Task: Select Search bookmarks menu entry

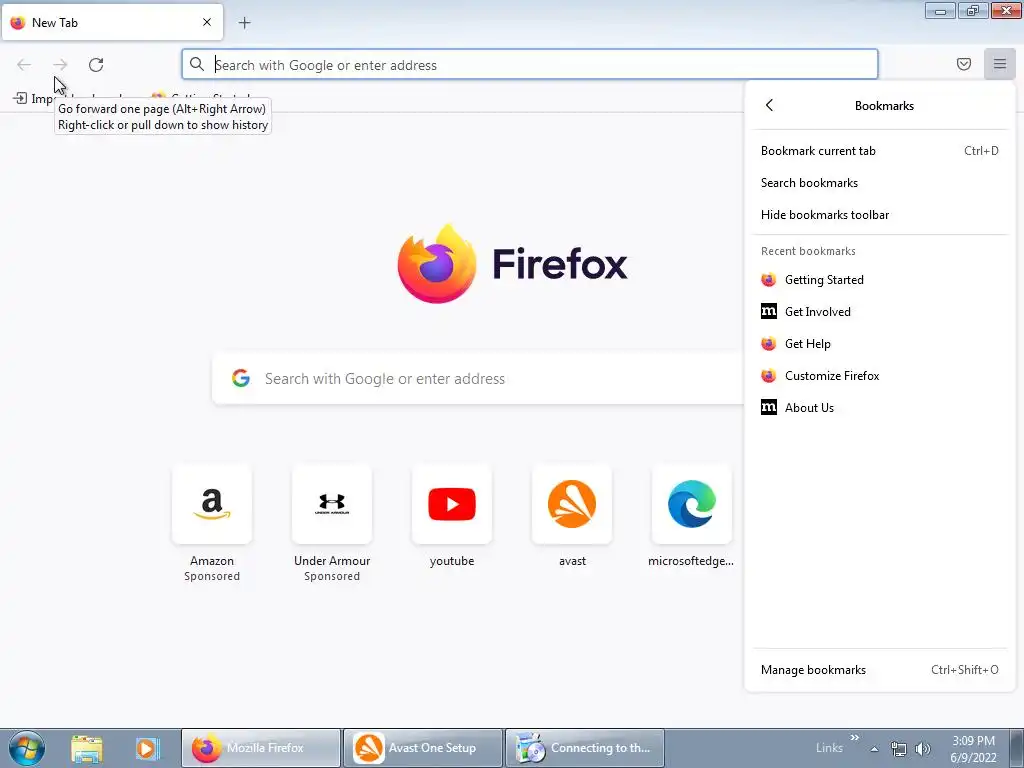Action: tap(880, 183)
